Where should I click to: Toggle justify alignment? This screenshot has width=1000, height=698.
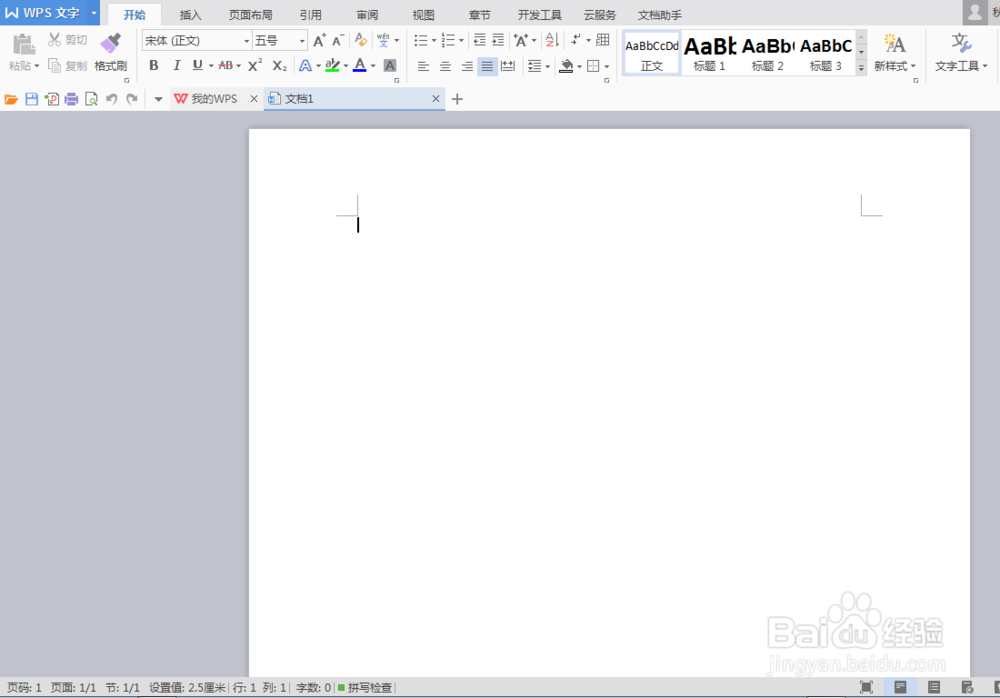pyautogui.click(x=487, y=66)
